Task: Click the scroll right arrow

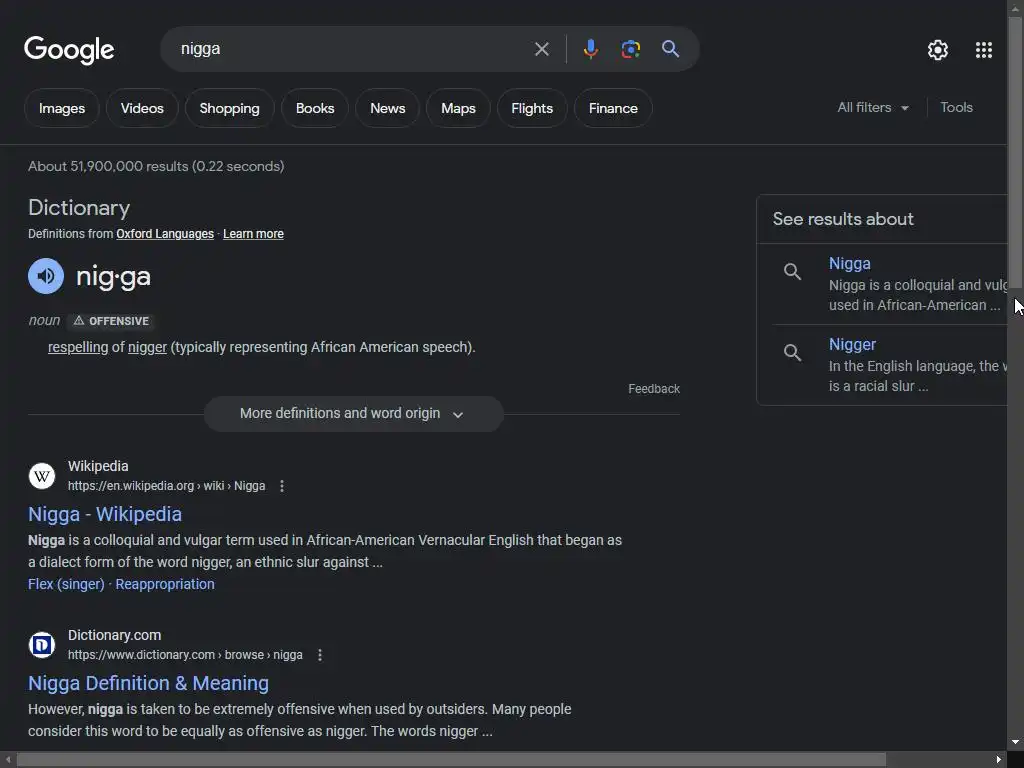Action: pyautogui.click(x=999, y=760)
